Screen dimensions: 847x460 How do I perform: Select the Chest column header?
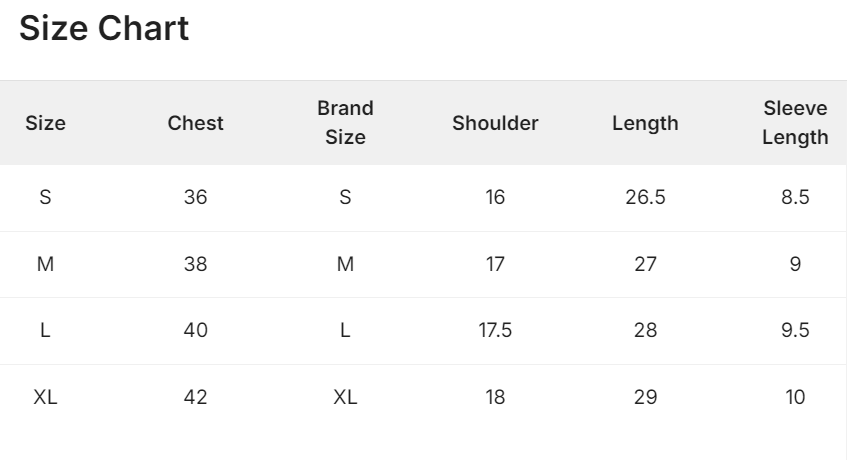(195, 123)
